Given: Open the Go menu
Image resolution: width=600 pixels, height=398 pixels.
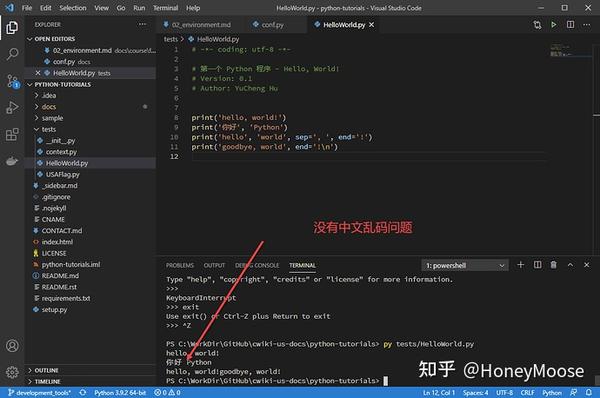Looking at the screenshot, I should click(121, 8).
